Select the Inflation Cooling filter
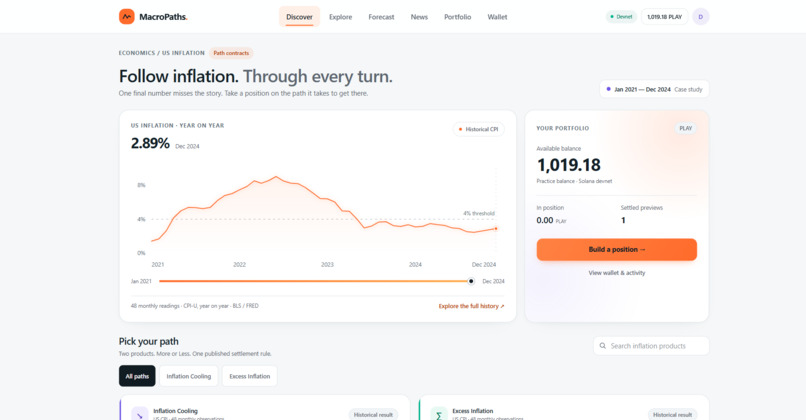 click(189, 376)
